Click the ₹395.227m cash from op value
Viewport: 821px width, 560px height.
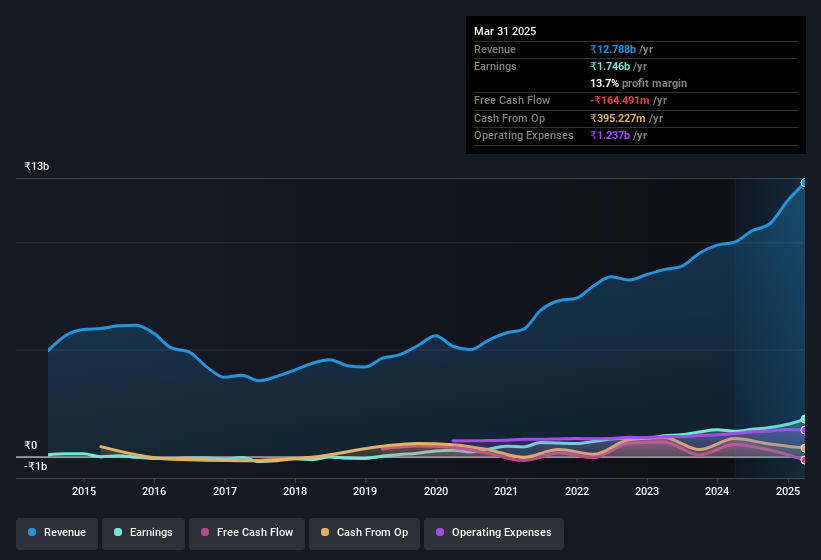coord(617,118)
